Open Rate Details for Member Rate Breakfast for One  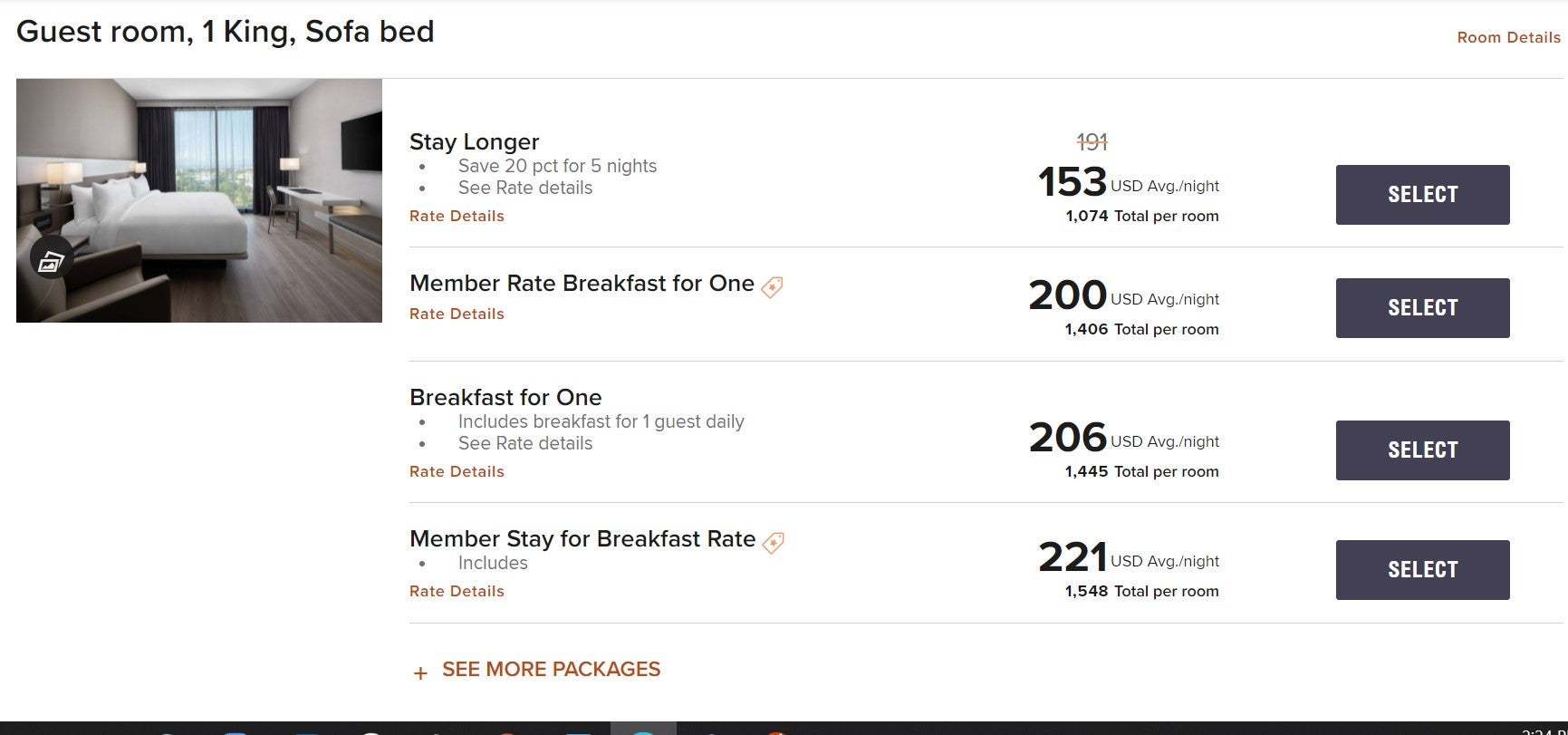tap(457, 314)
